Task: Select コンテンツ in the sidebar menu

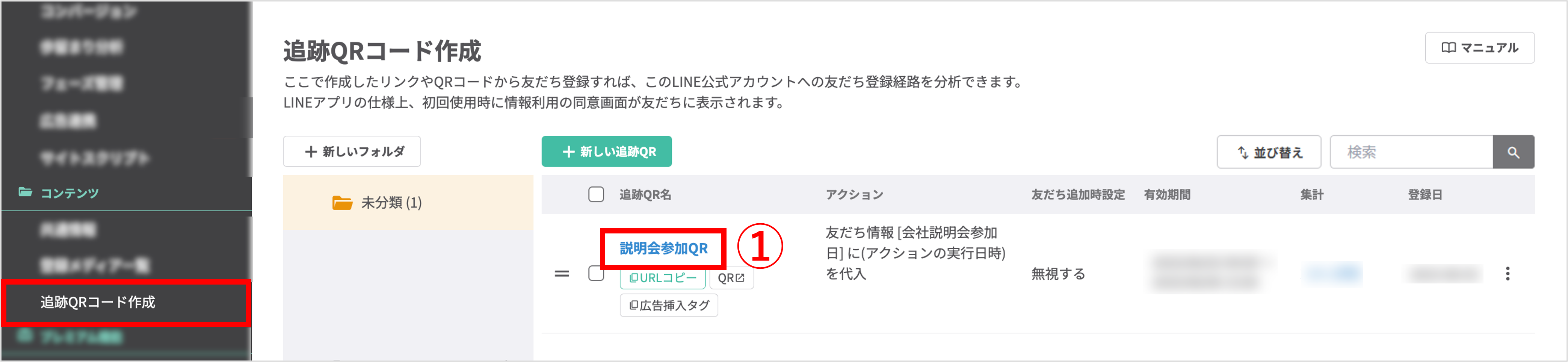Action: 69,192
